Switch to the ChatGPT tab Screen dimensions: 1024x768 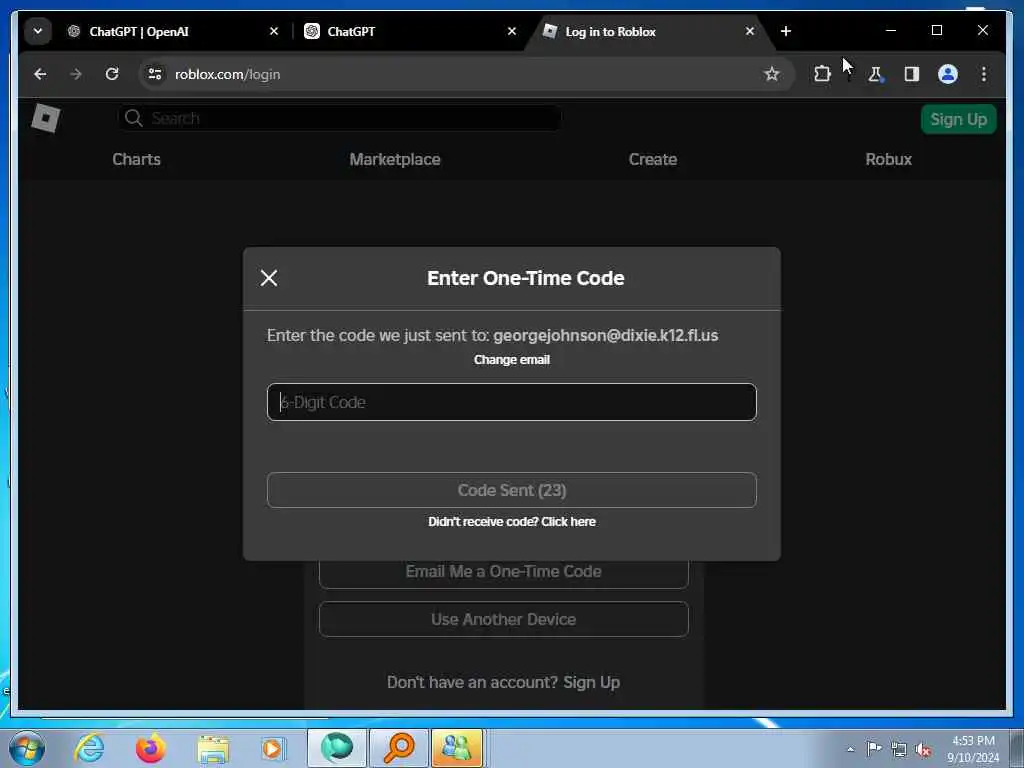(x=409, y=31)
